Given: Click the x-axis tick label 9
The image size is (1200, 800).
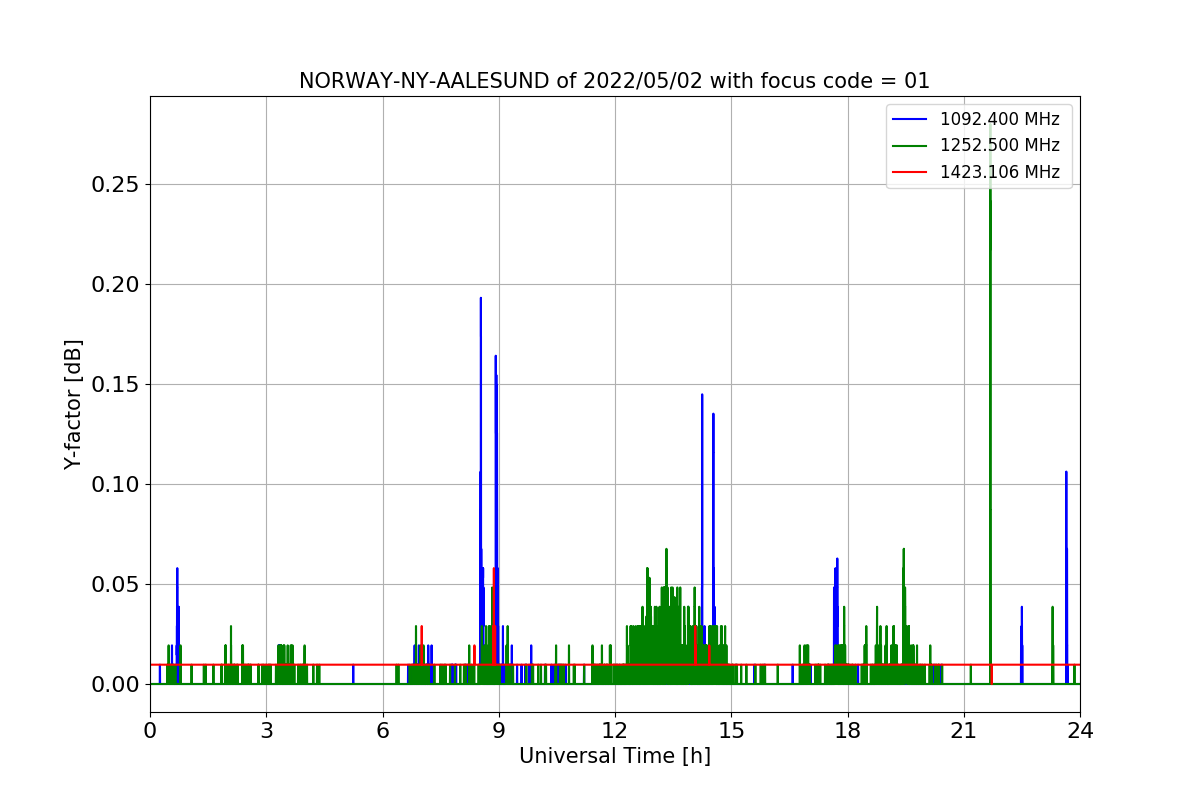Looking at the screenshot, I should pos(499,731).
